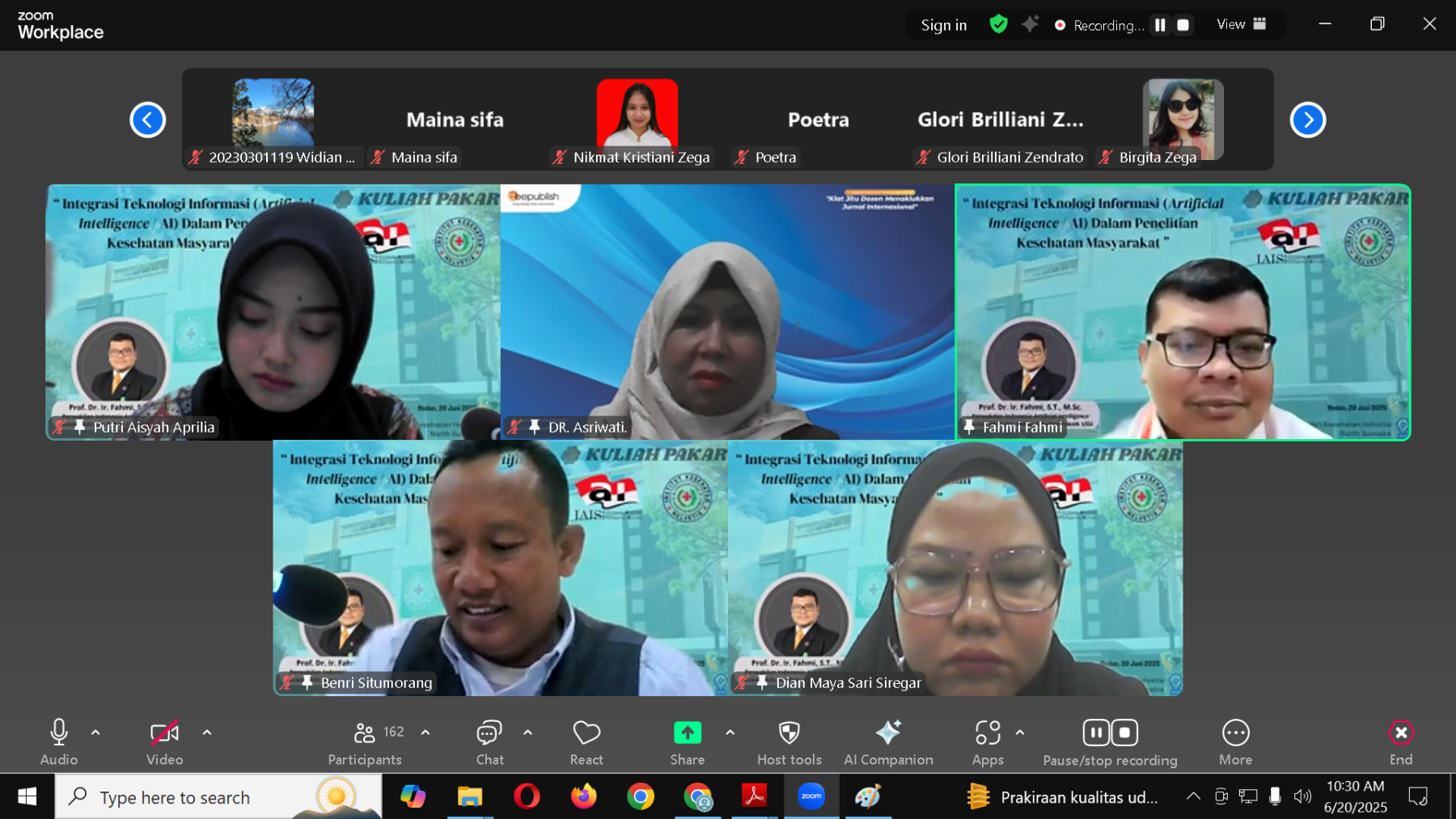The image size is (1456, 819).
Task: Launch the AI Companion
Action: tap(888, 733)
